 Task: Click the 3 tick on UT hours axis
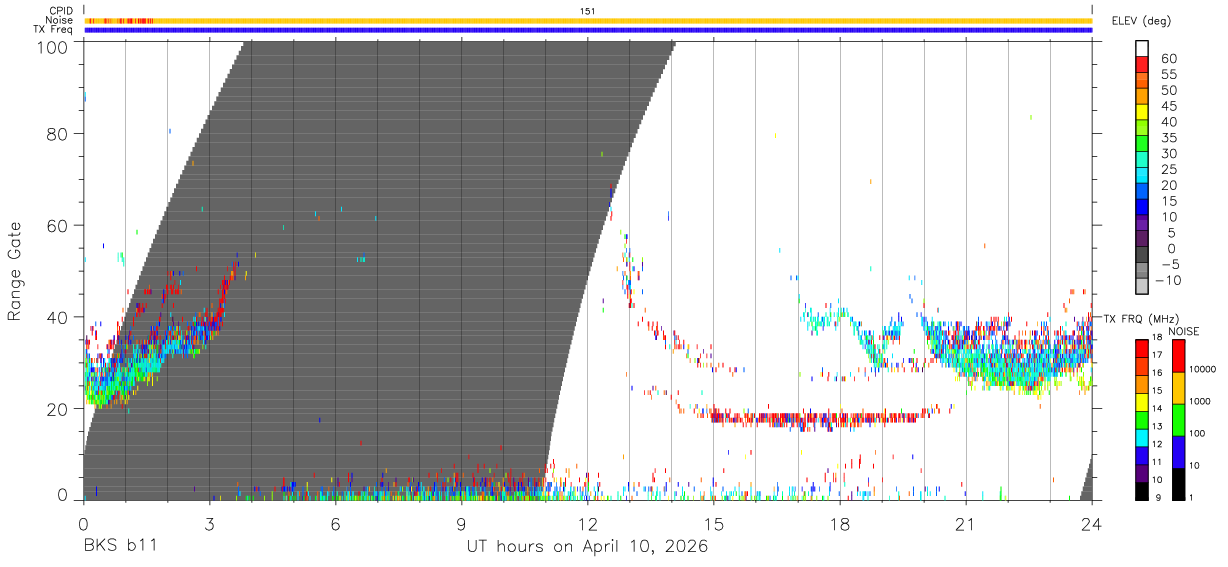[210, 523]
